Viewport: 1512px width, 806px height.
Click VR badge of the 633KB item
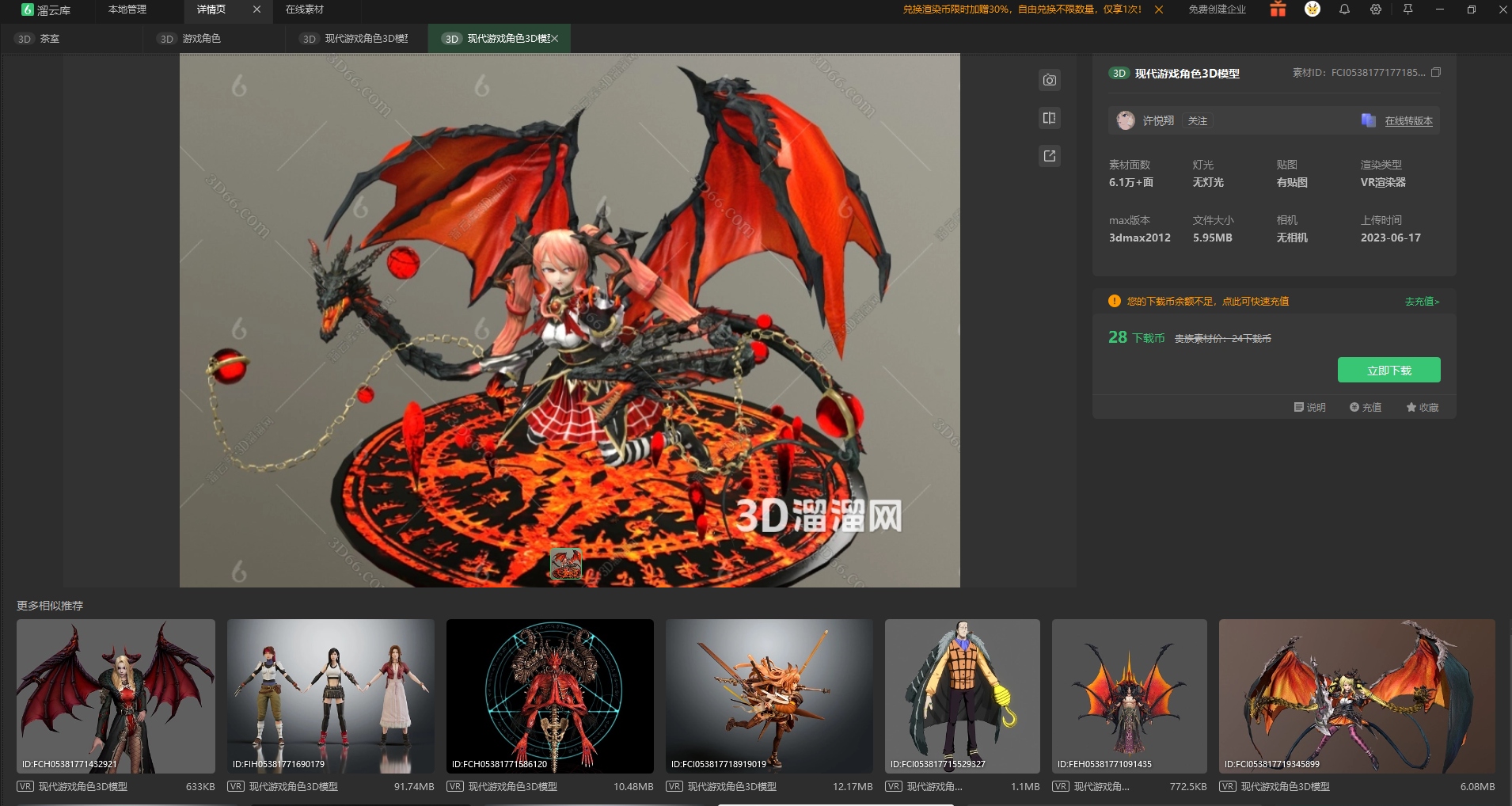click(25, 786)
